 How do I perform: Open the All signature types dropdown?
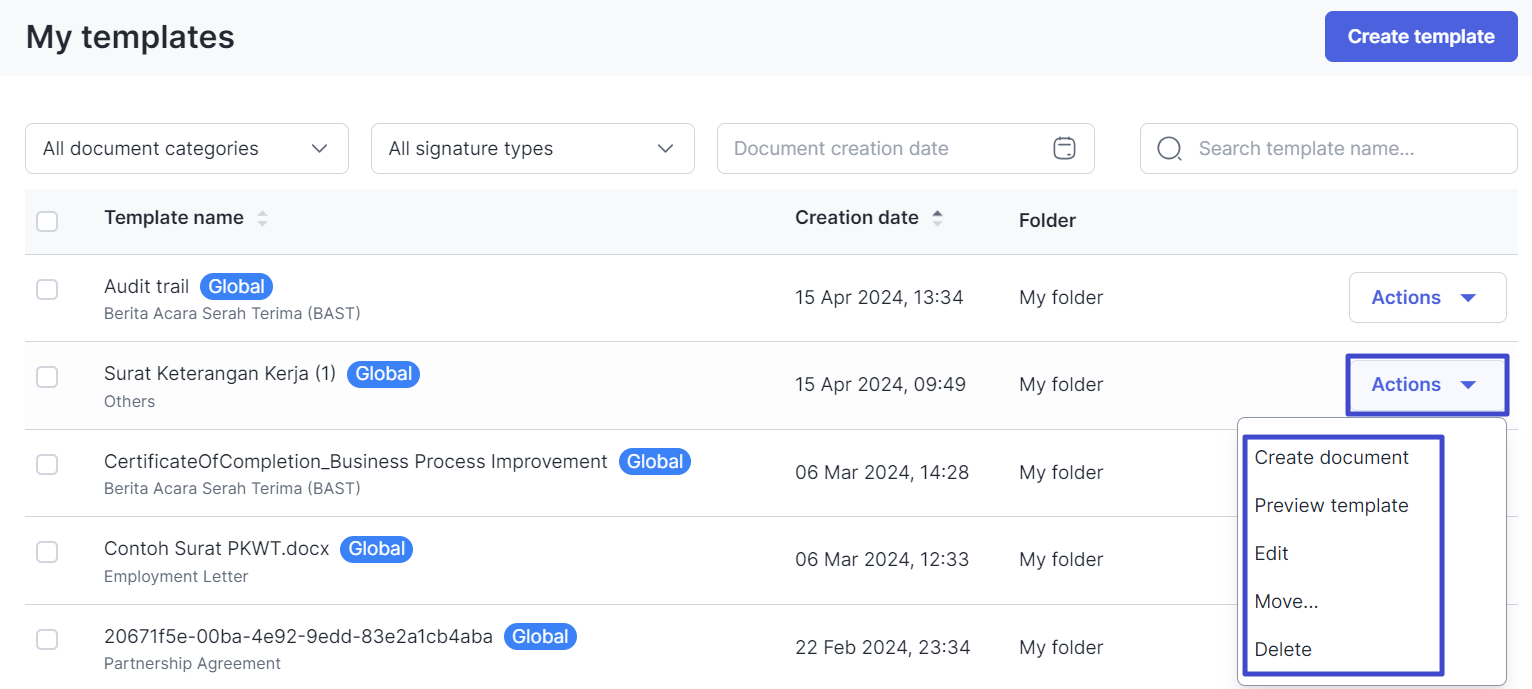click(533, 149)
